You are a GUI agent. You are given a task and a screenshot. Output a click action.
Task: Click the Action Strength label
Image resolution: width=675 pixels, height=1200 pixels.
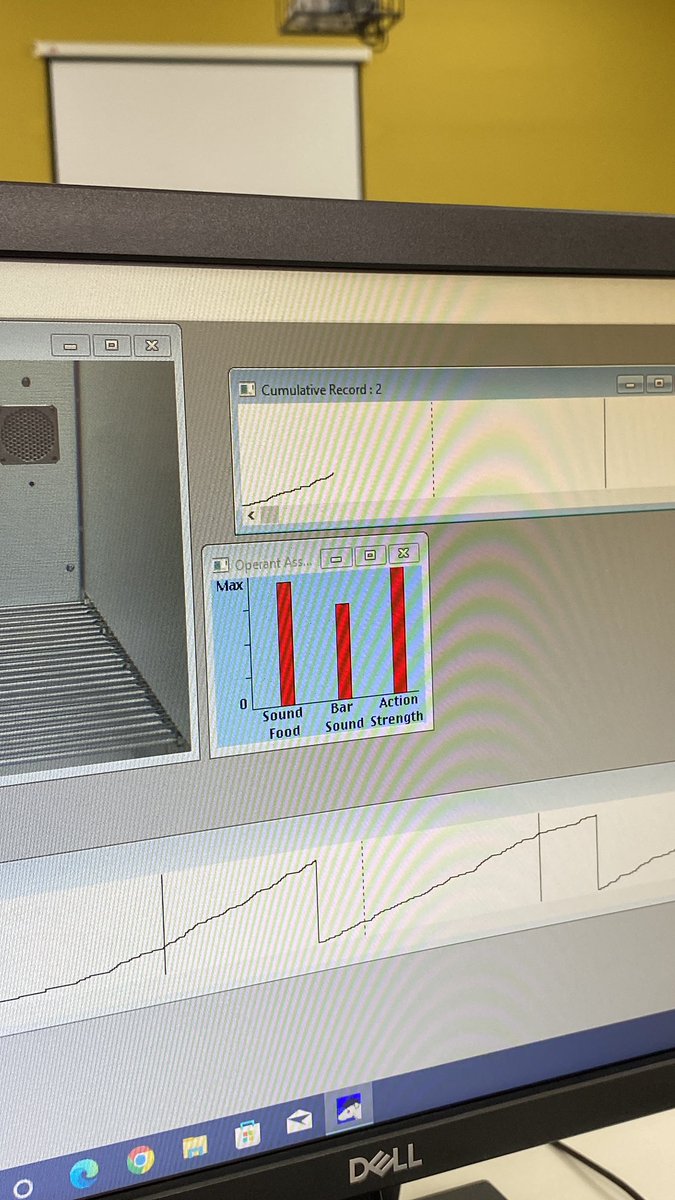click(x=398, y=709)
